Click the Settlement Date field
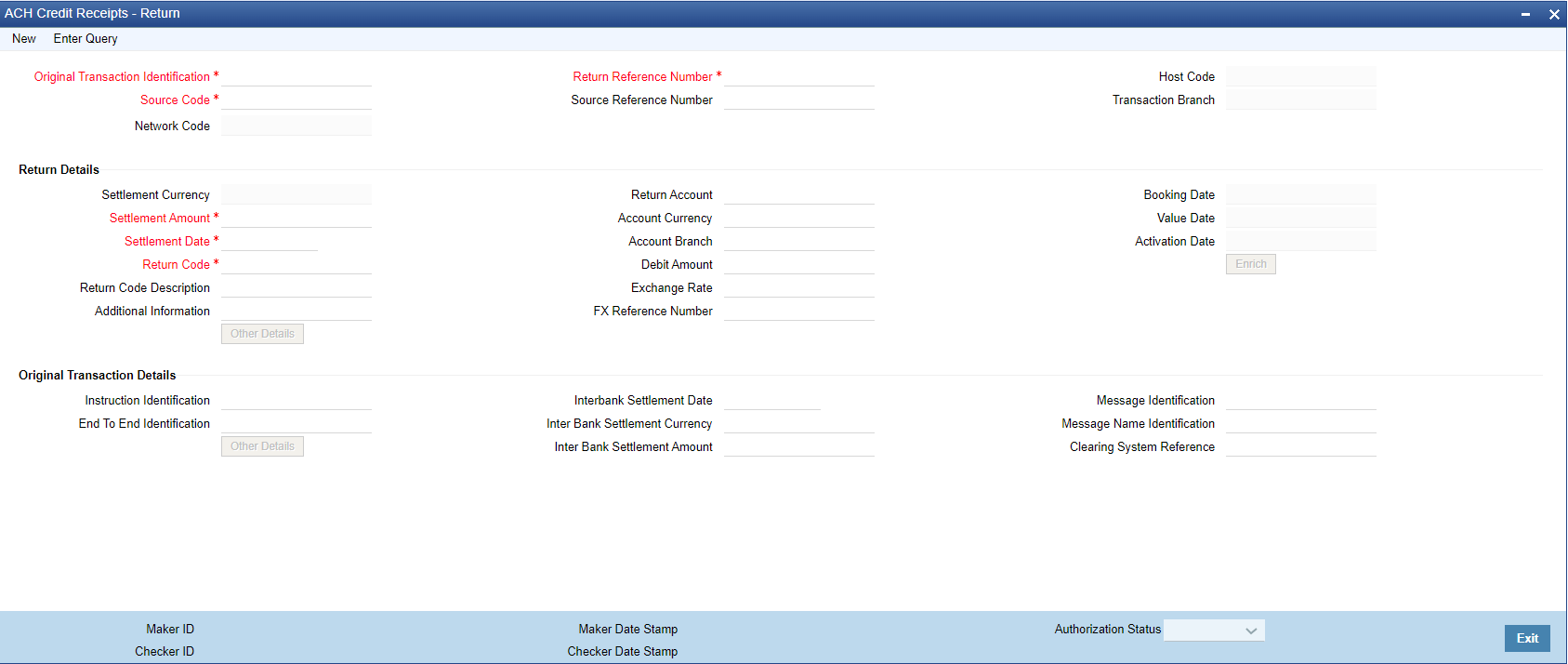The image size is (1568, 664). coord(270,241)
